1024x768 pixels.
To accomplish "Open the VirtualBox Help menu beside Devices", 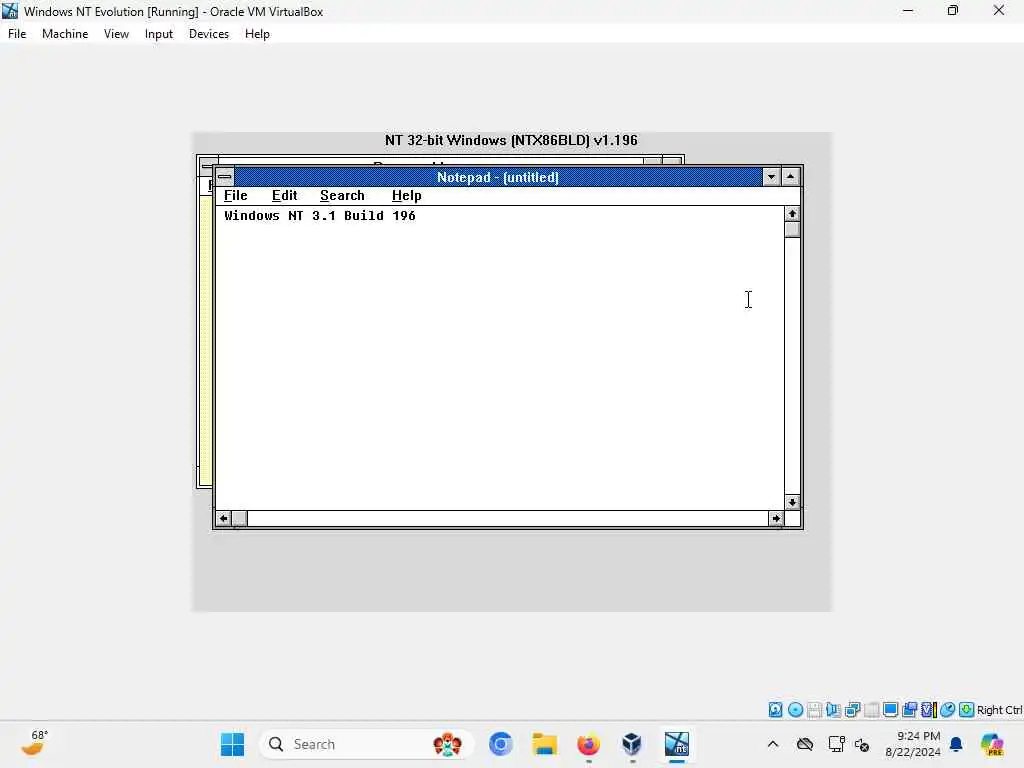I will pyautogui.click(x=257, y=34).
